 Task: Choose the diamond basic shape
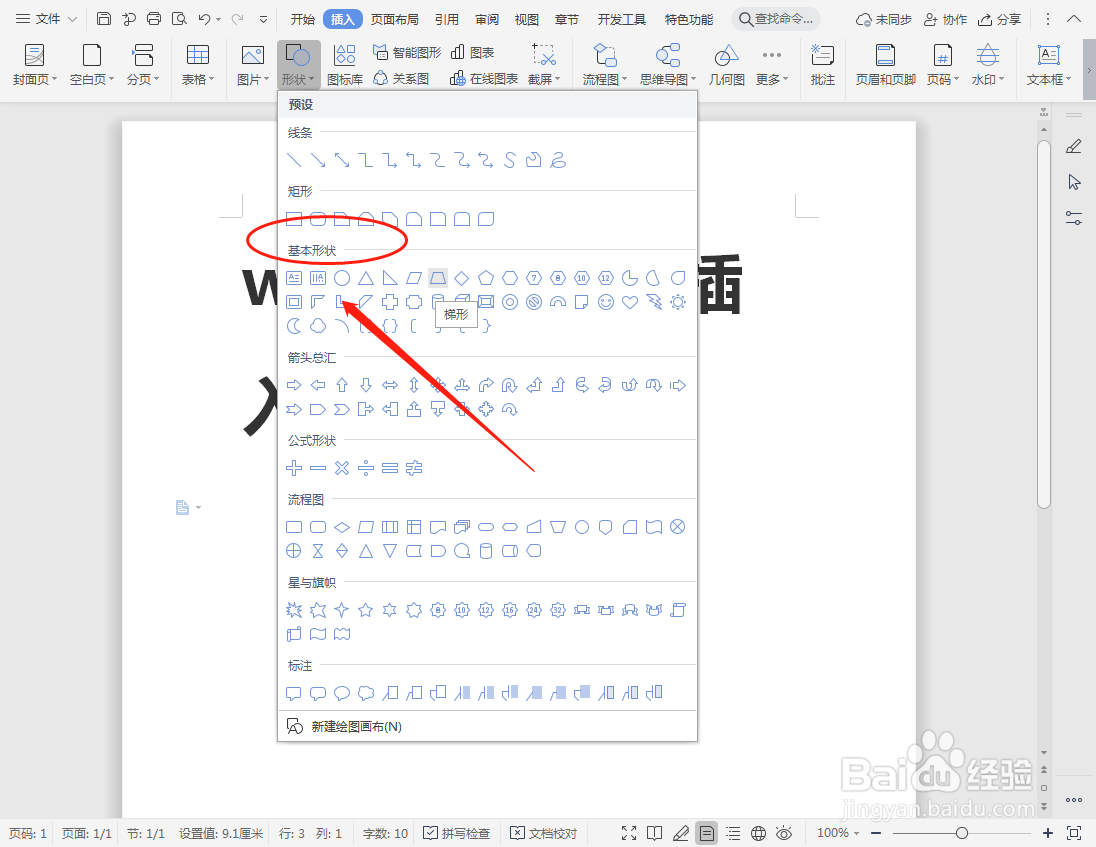[x=461, y=278]
